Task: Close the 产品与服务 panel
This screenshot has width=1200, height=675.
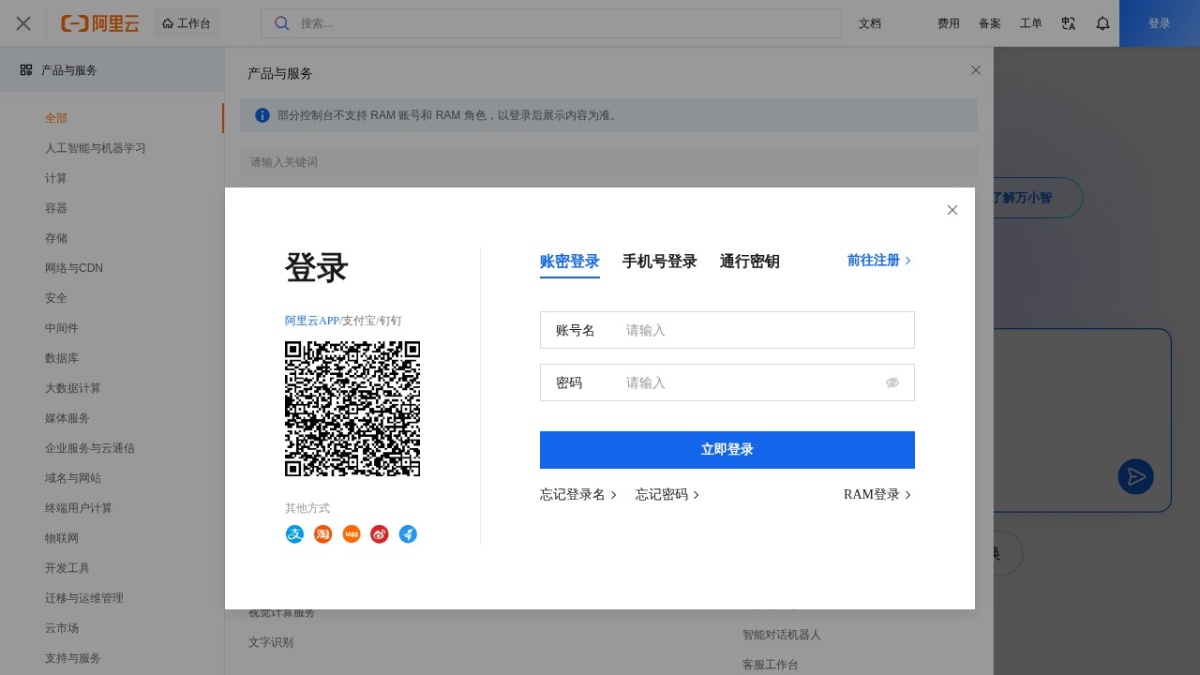Action: [976, 70]
